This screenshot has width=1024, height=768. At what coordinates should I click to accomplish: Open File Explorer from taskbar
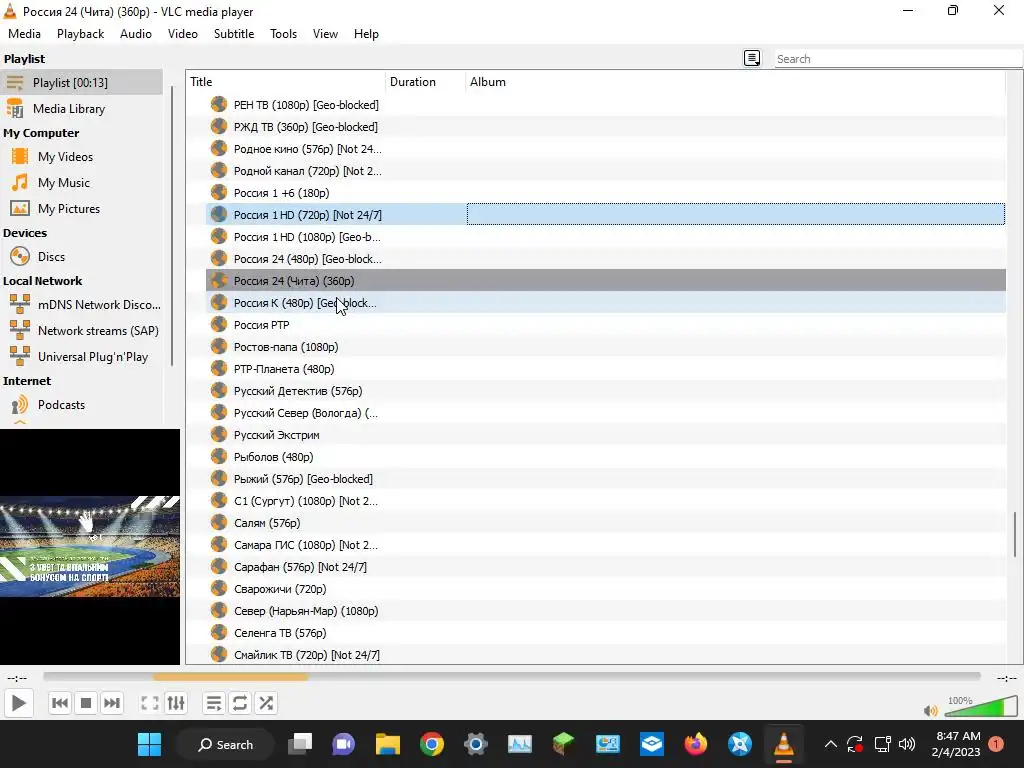tap(387, 744)
